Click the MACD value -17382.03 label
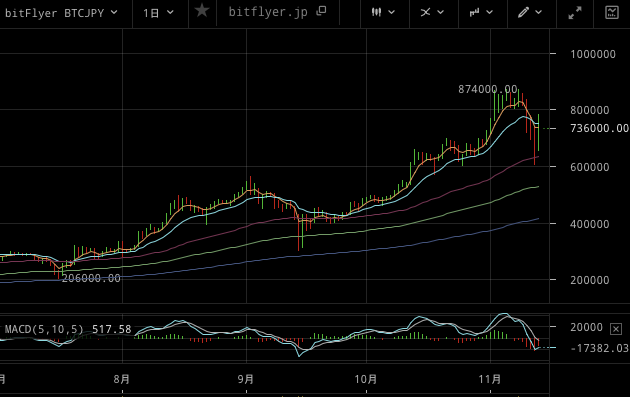630x397 pixels. point(599,348)
